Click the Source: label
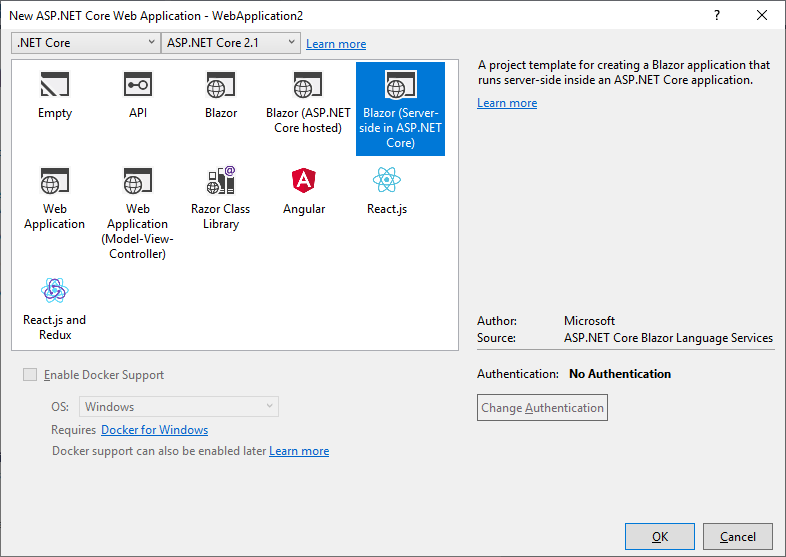This screenshot has height=557, width=786. tap(496, 338)
